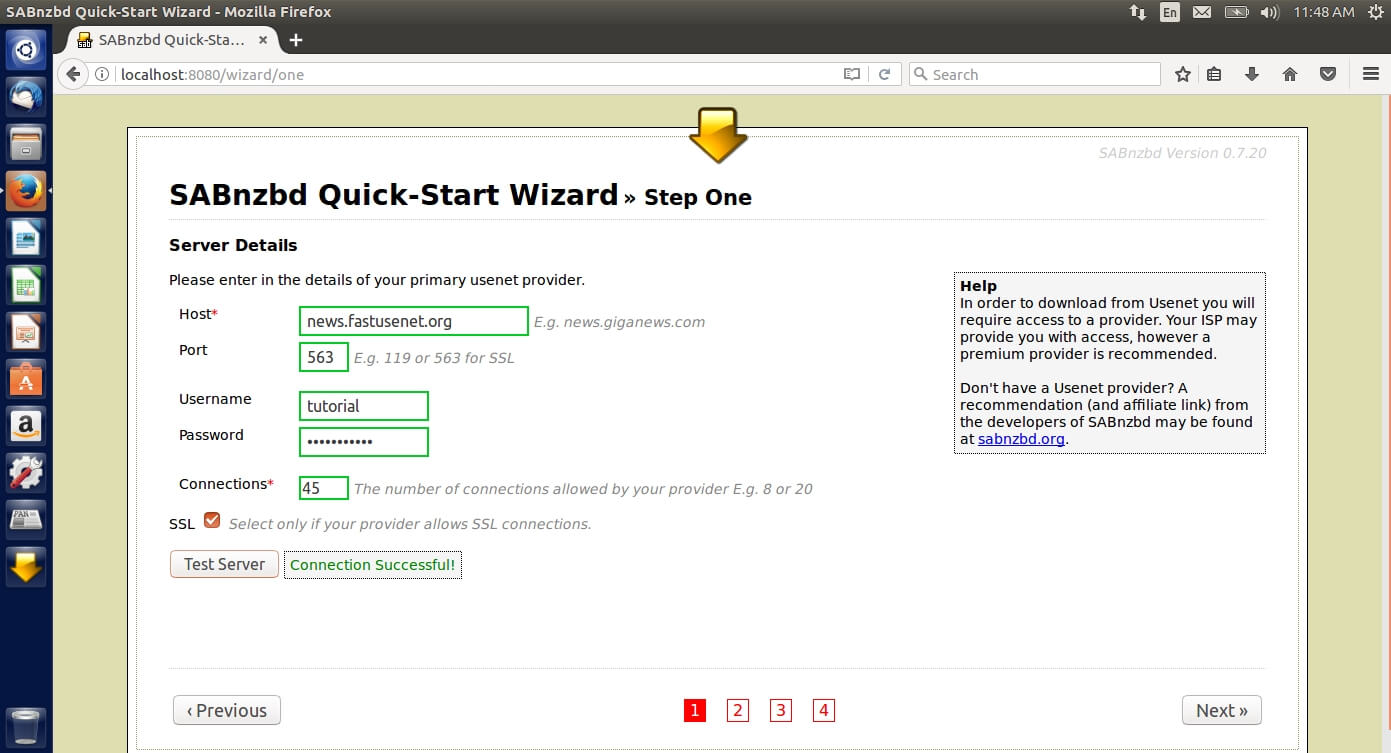Click the Username field containing tutorial
The image size is (1391, 753).
pos(363,406)
